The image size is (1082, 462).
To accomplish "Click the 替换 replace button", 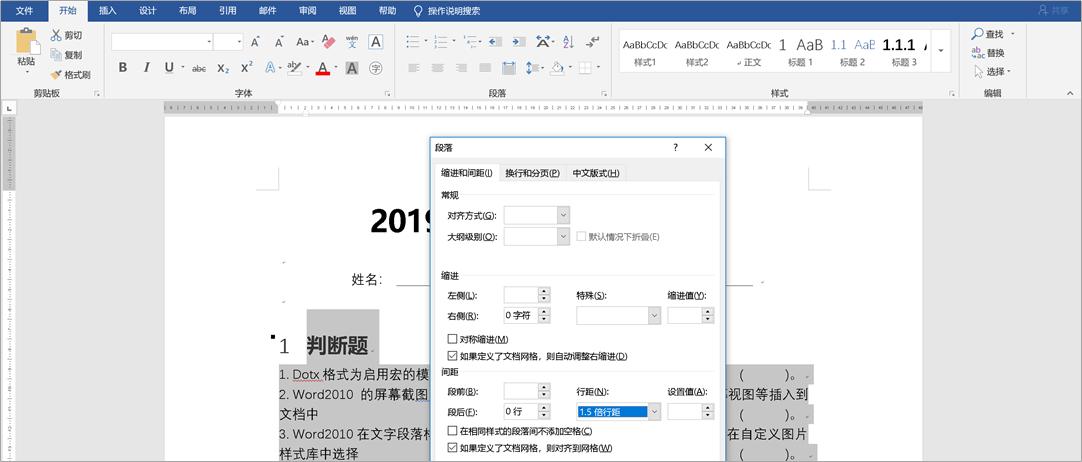I will (x=988, y=52).
